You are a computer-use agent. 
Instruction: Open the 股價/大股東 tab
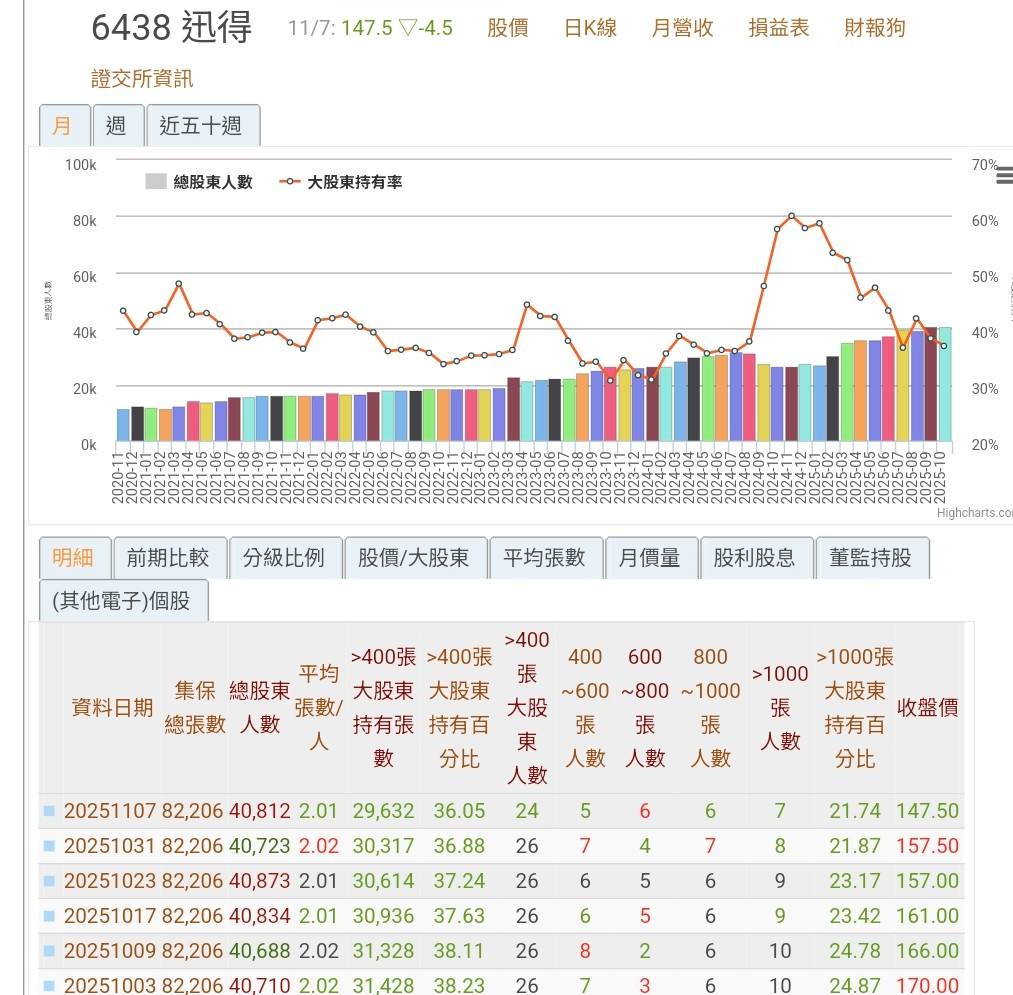click(x=415, y=558)
